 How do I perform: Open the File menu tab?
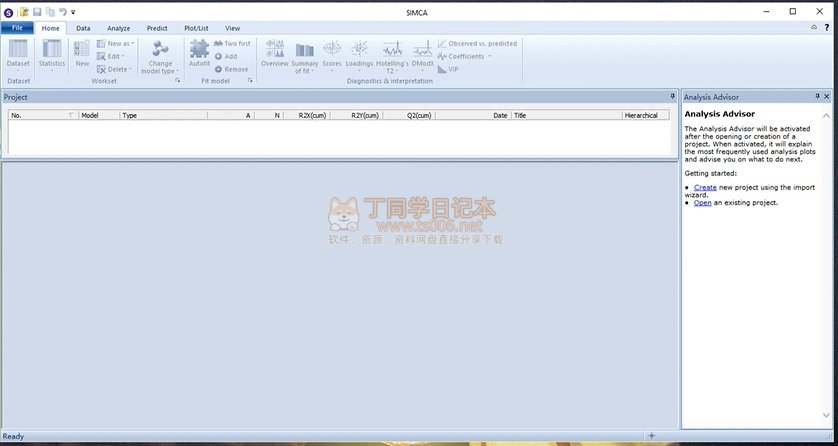click(x=17, y=28)
